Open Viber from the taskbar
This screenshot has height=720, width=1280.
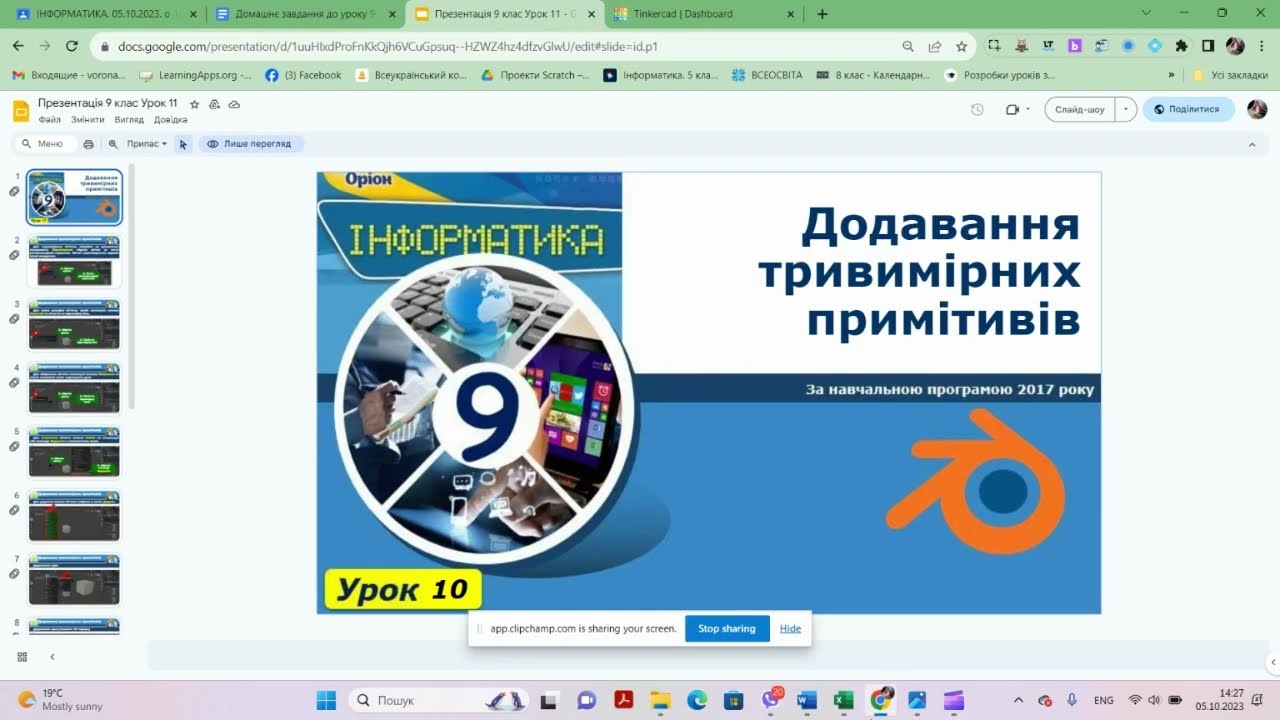click(x=770, y=700)
